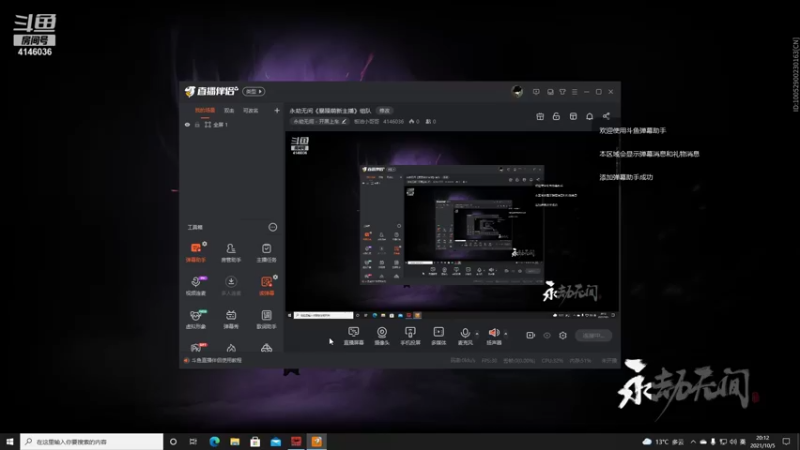This screenshot has height=450, width=800.
Task: Click the start streaming button in the bottom-right
Action: coord(593,335)
